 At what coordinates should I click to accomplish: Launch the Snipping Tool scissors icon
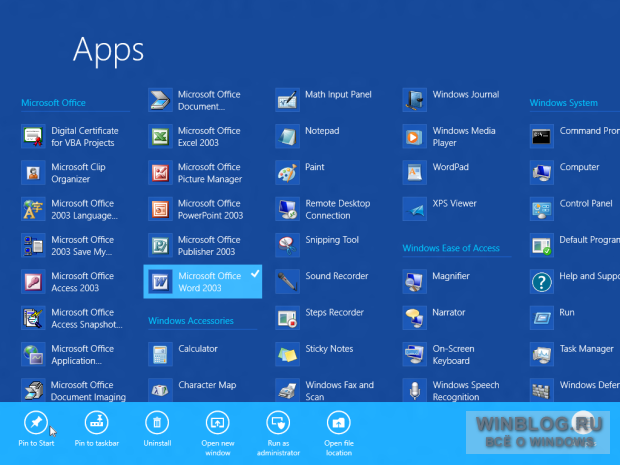point(287,246)
